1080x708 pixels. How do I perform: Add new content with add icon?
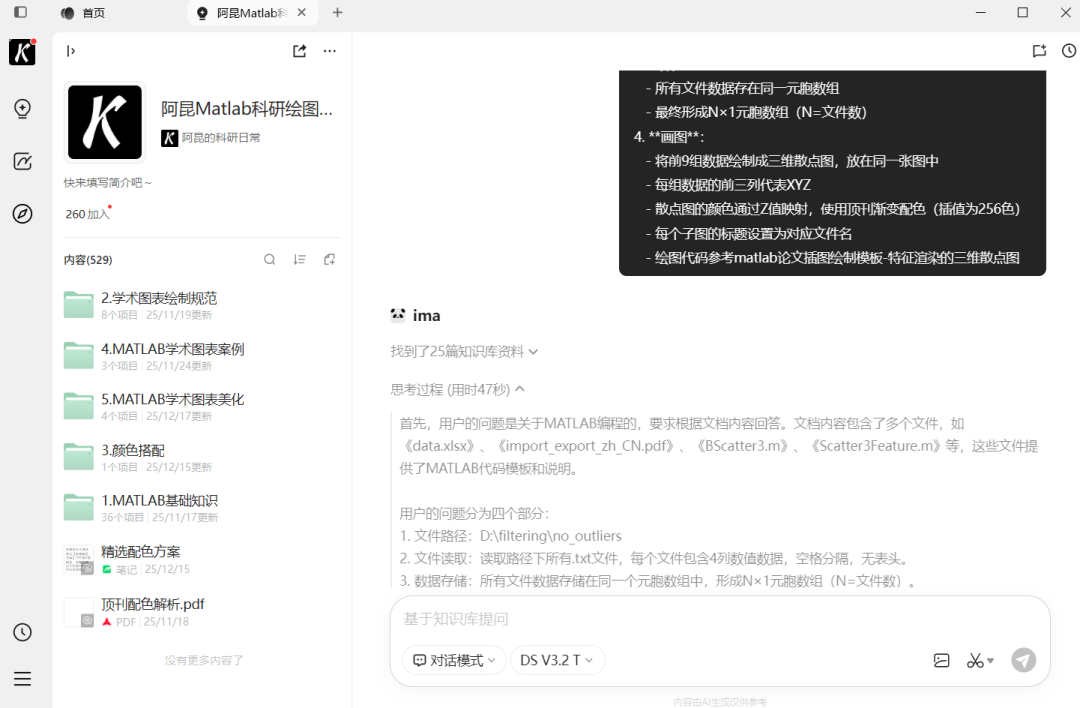pyautogui.click(x=330, y=260)
